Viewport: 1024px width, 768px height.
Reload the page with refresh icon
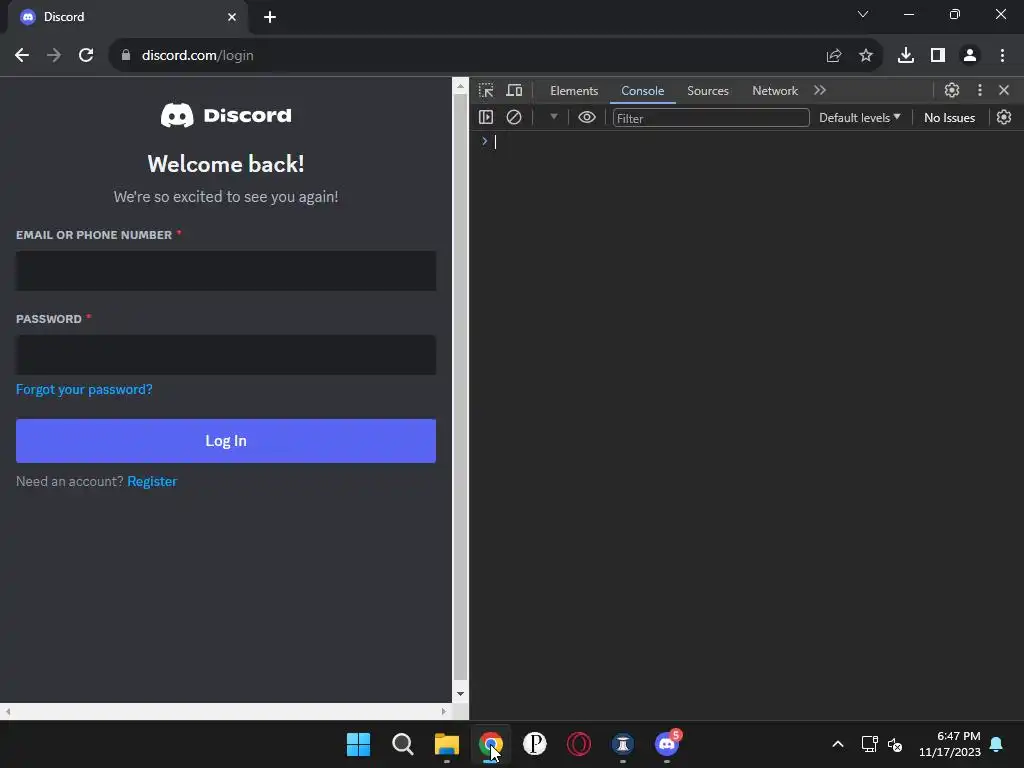pyautogui.click(x=86, y=56)
